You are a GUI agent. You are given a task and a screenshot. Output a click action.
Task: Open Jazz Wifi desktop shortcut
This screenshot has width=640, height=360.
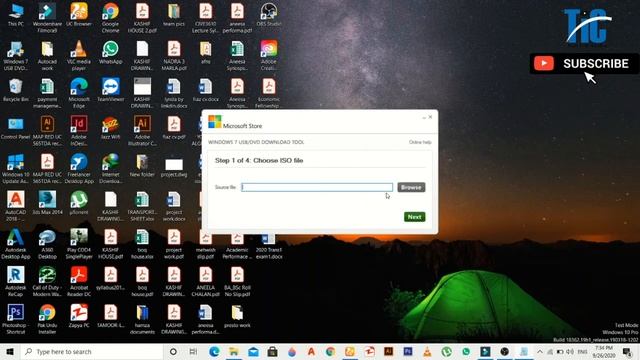pyautogui.click(x=111, y=128)
